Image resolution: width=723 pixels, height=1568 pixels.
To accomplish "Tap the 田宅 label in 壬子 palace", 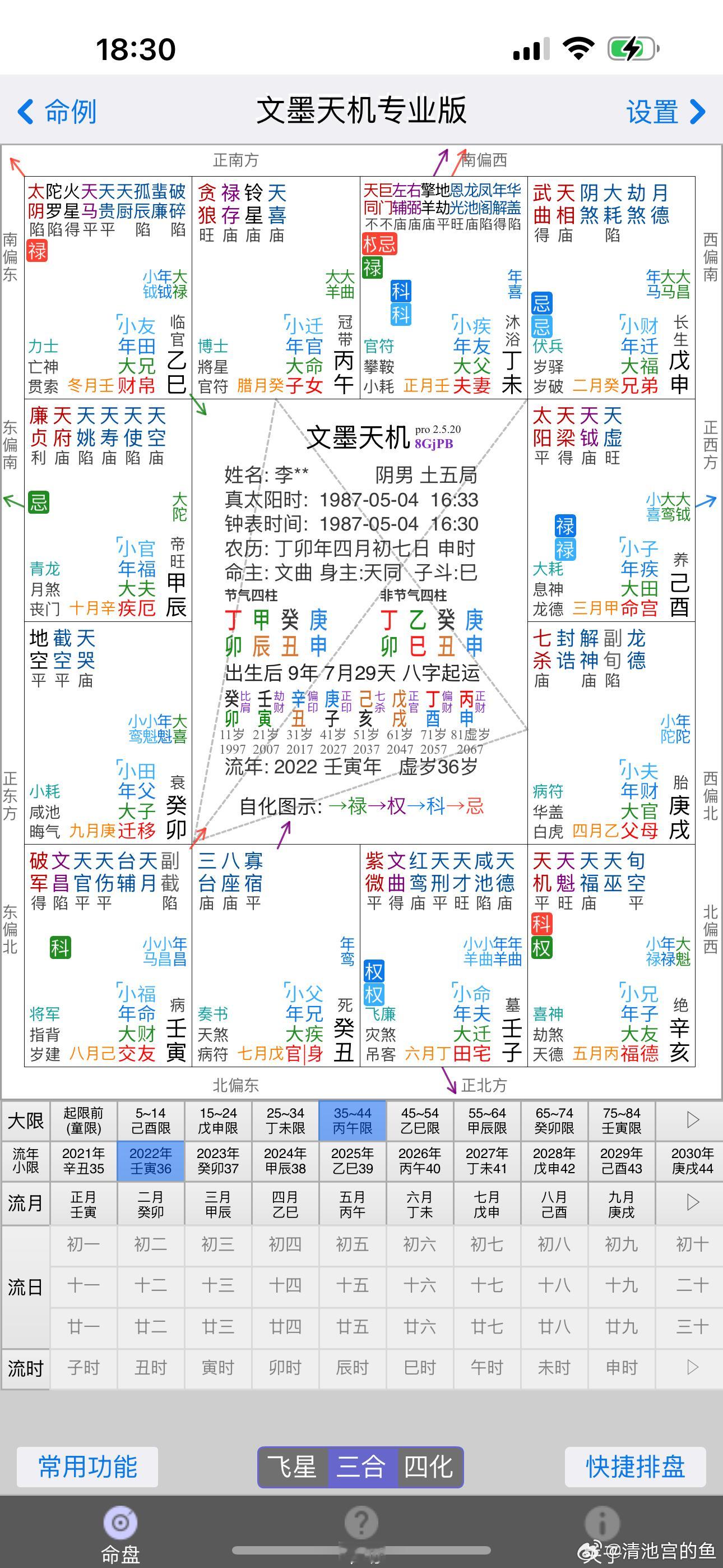I will tap(472, 1053).
